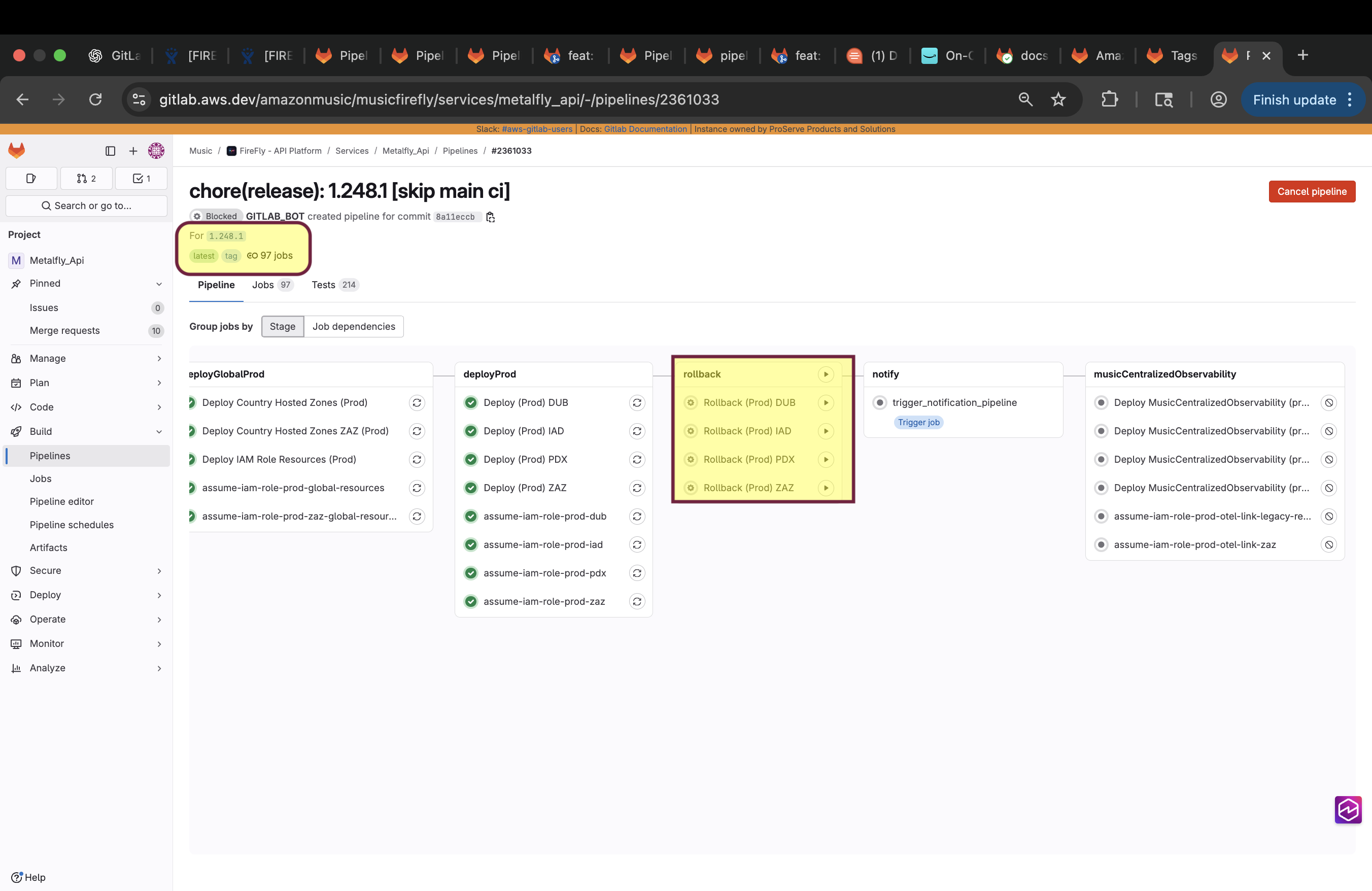Toggle the sidebar collapse icon
The image size is (1372, 891).
110,151
